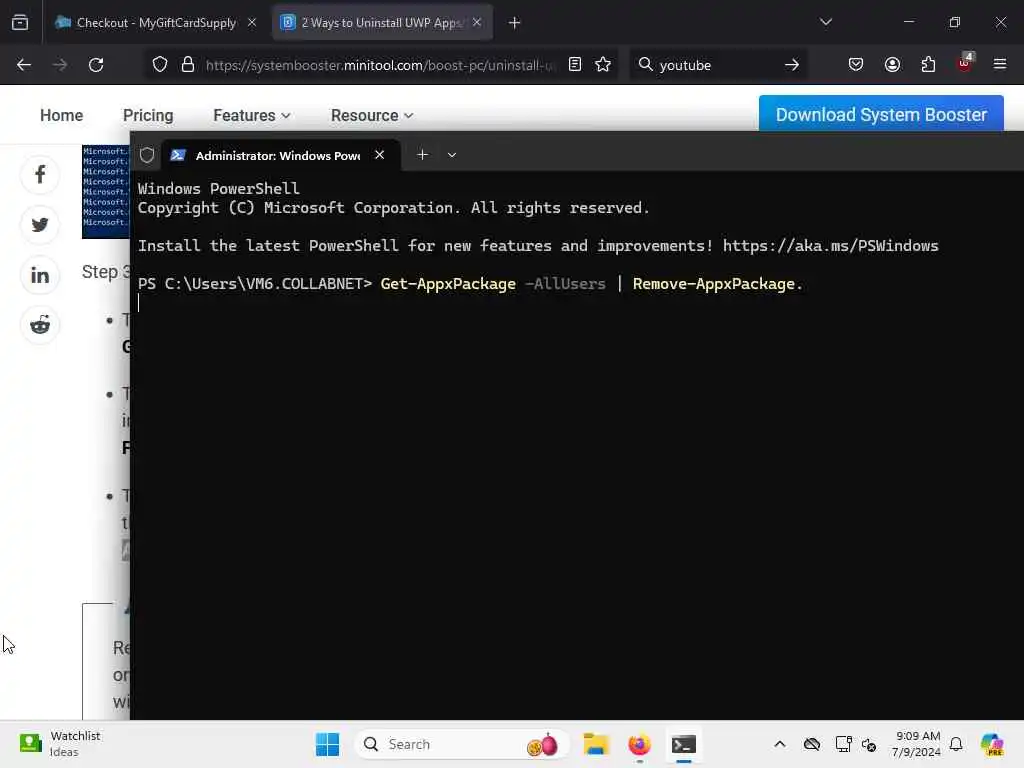Share the article on Twitter
The image size is (1024, 768).
click(40, 225)
